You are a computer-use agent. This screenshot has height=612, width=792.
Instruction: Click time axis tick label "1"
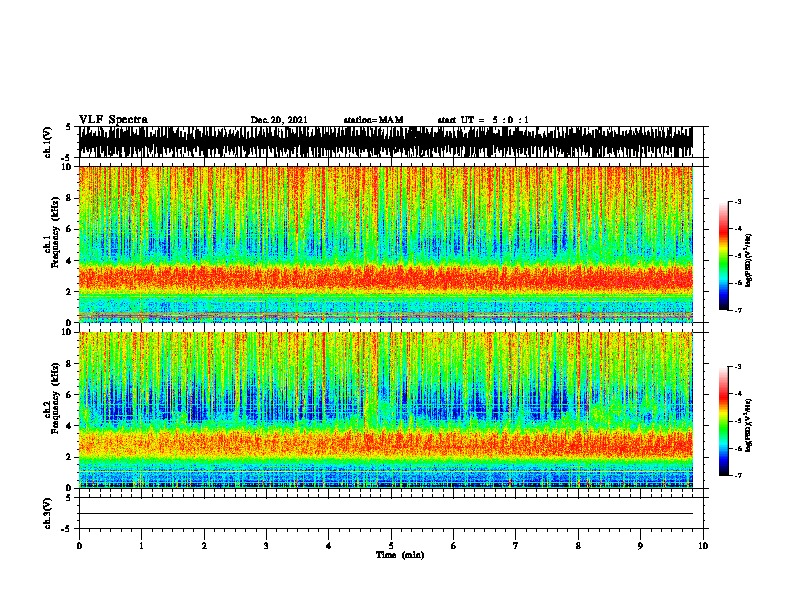point(141,546)
